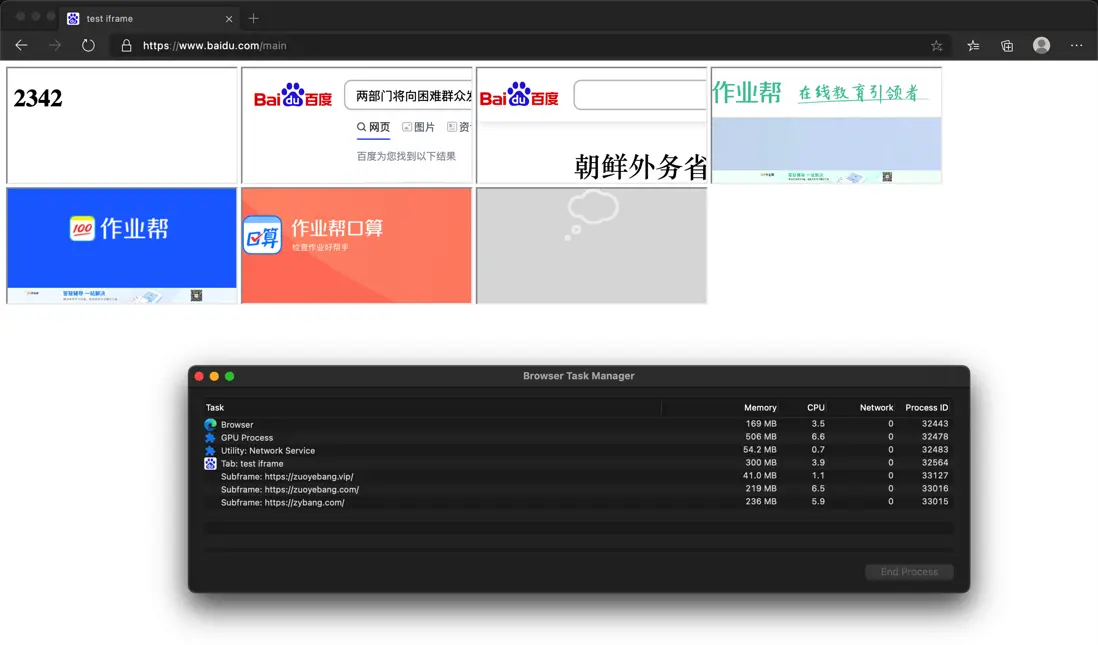Close the test iframe tab
This screenshot has height=645, width=1098.
(x=229, y=19)
